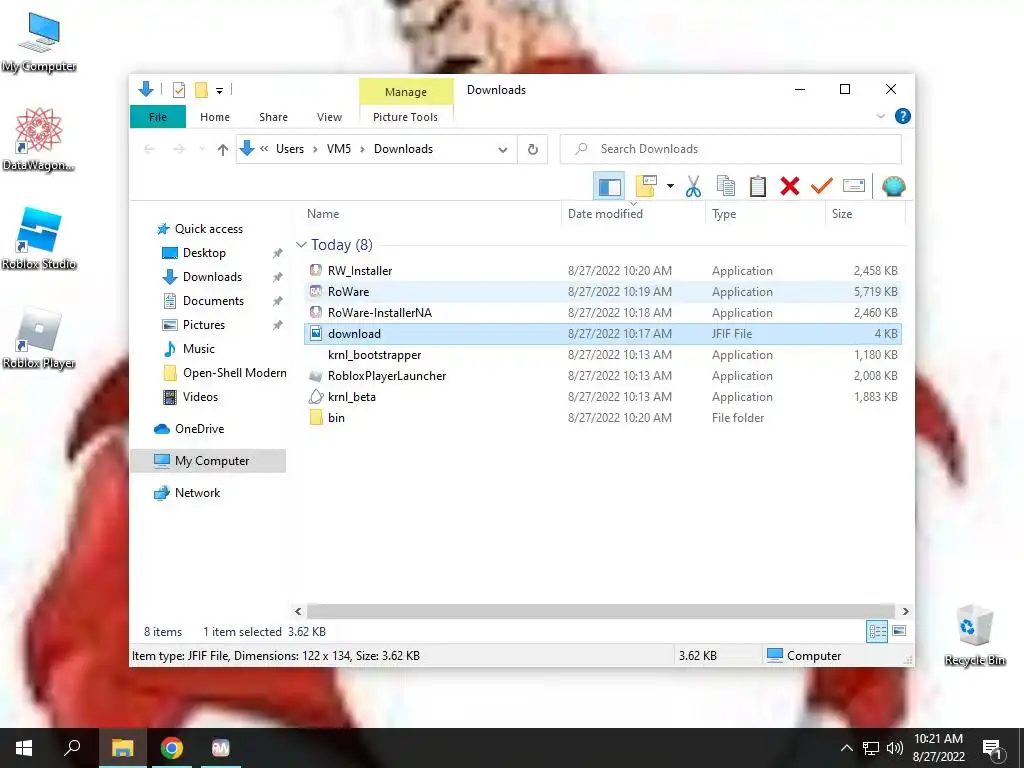
Task: Click the taskbar search magnifier
Action: [x=72, y=748]
